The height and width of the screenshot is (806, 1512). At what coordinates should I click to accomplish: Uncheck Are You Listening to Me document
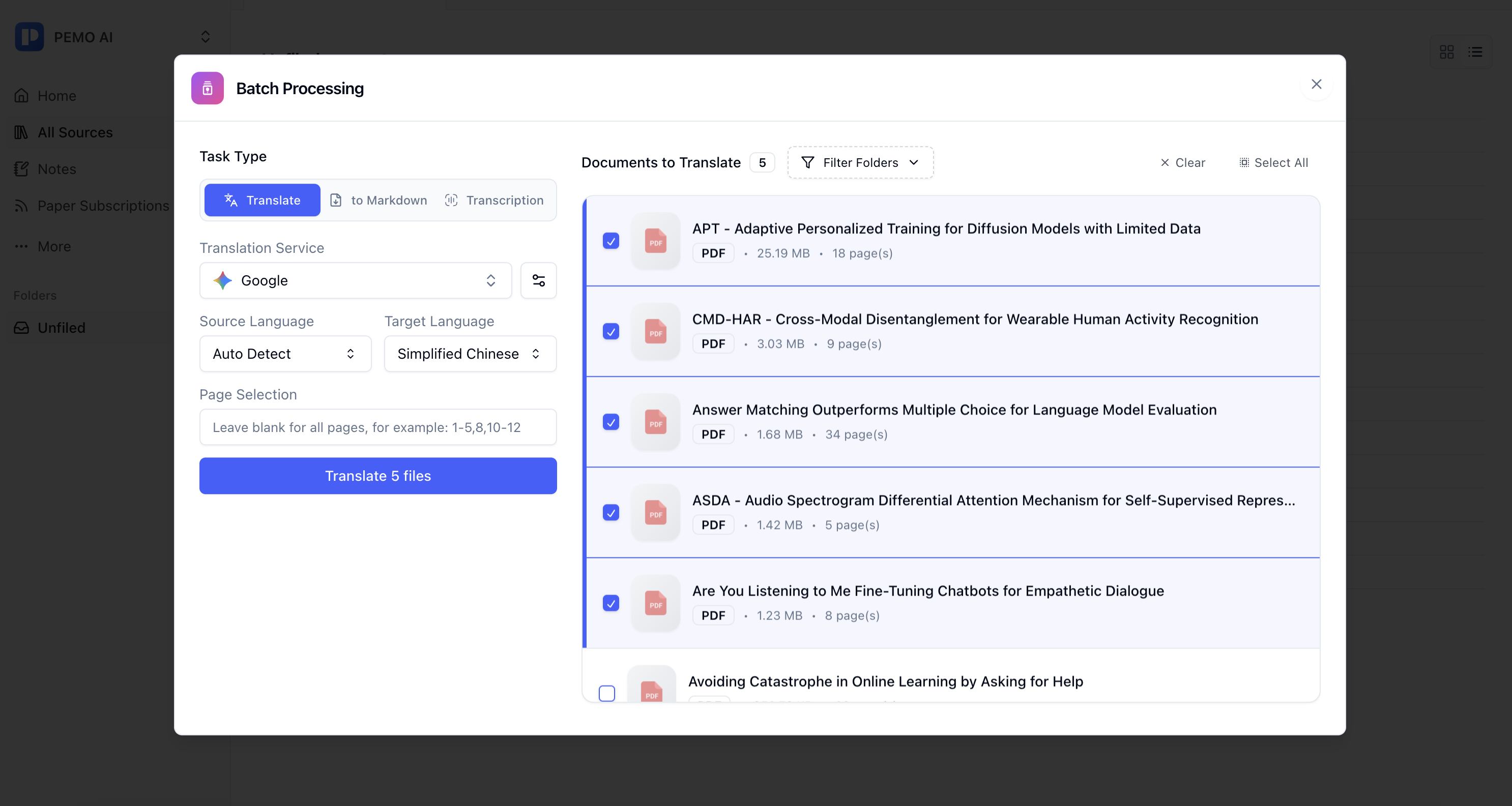tap(611, 603)
